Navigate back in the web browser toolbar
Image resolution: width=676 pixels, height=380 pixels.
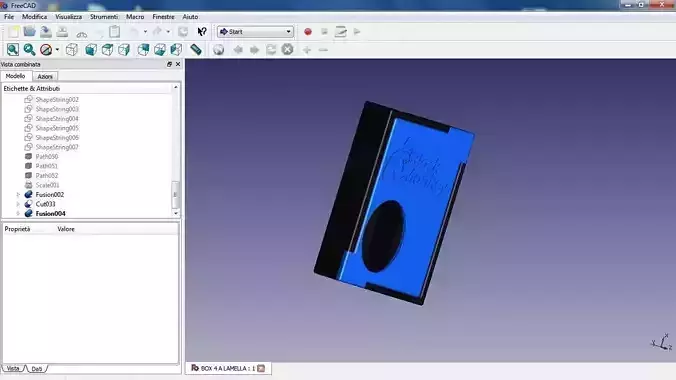pos(238,50)
